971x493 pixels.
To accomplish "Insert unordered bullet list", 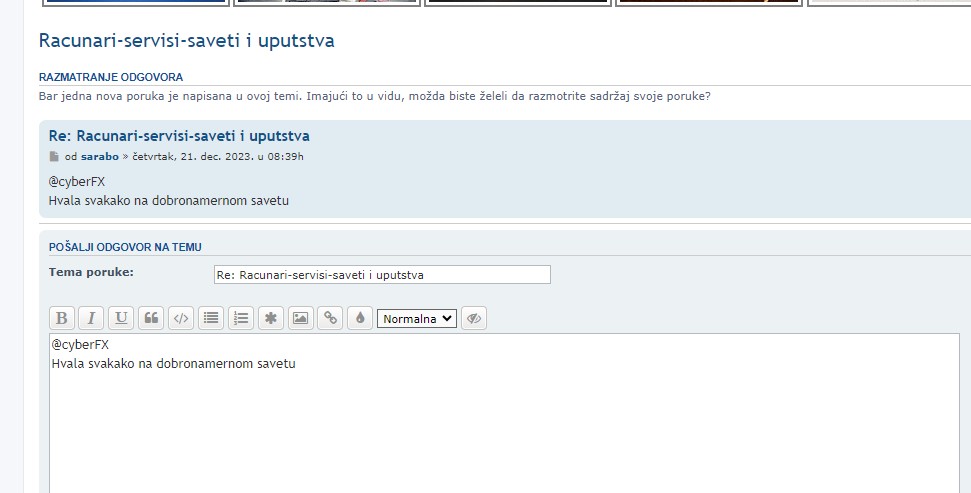I will point(211,318).
